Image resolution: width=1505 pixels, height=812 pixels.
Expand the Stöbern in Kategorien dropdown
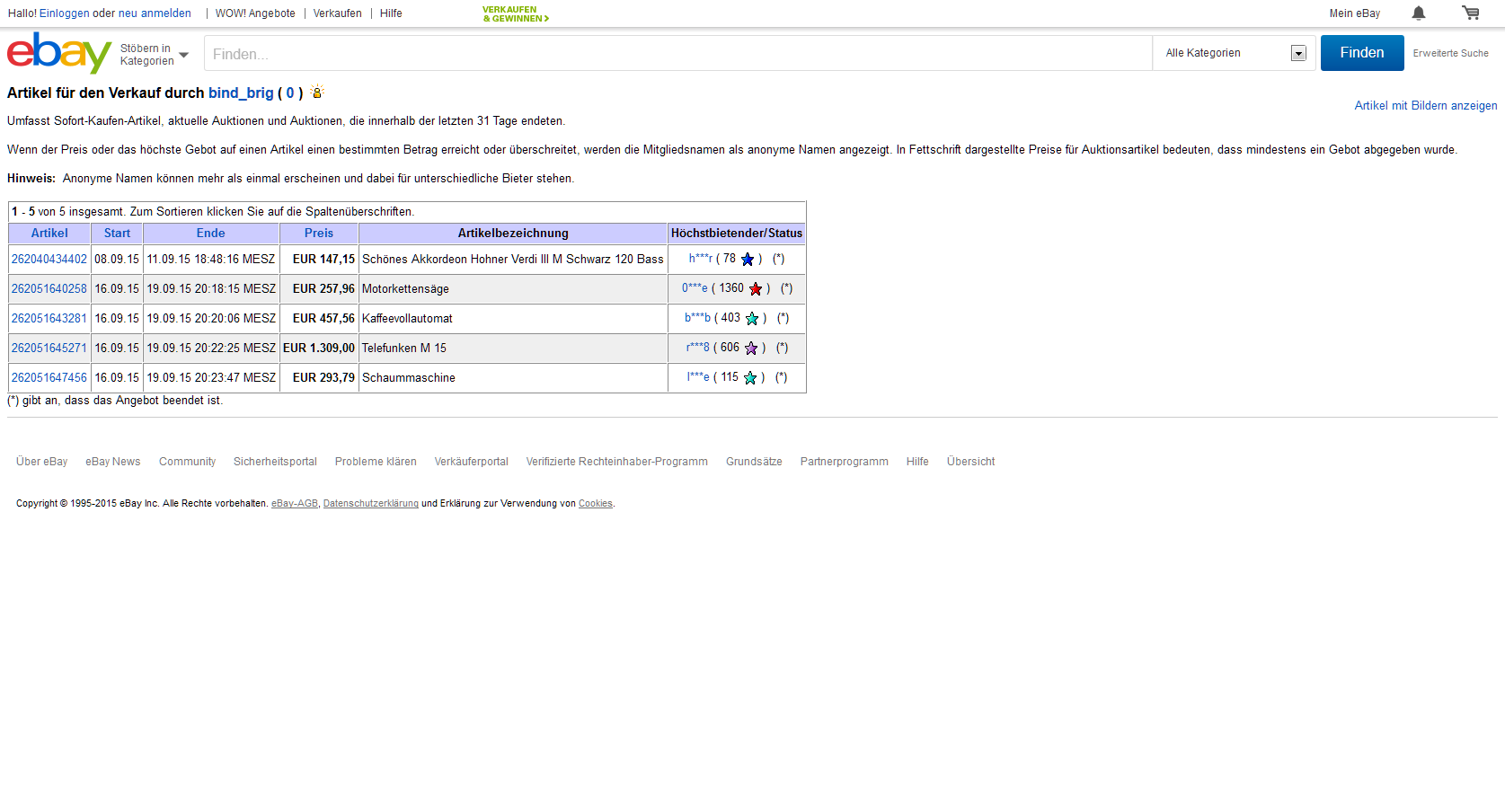point(155,55)
